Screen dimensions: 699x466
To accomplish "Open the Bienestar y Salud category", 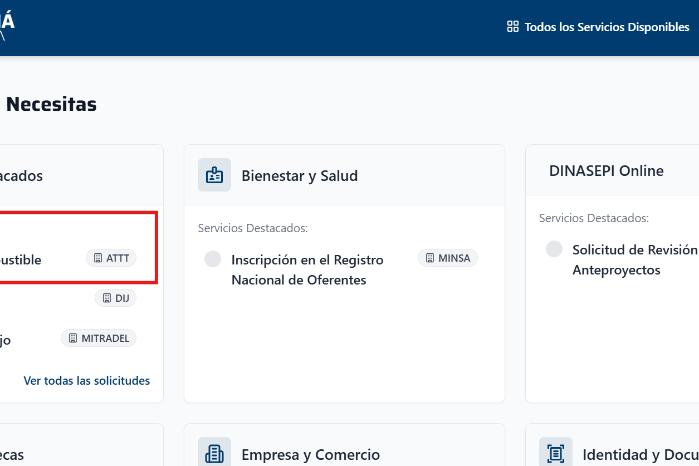I will click(299, 176).
